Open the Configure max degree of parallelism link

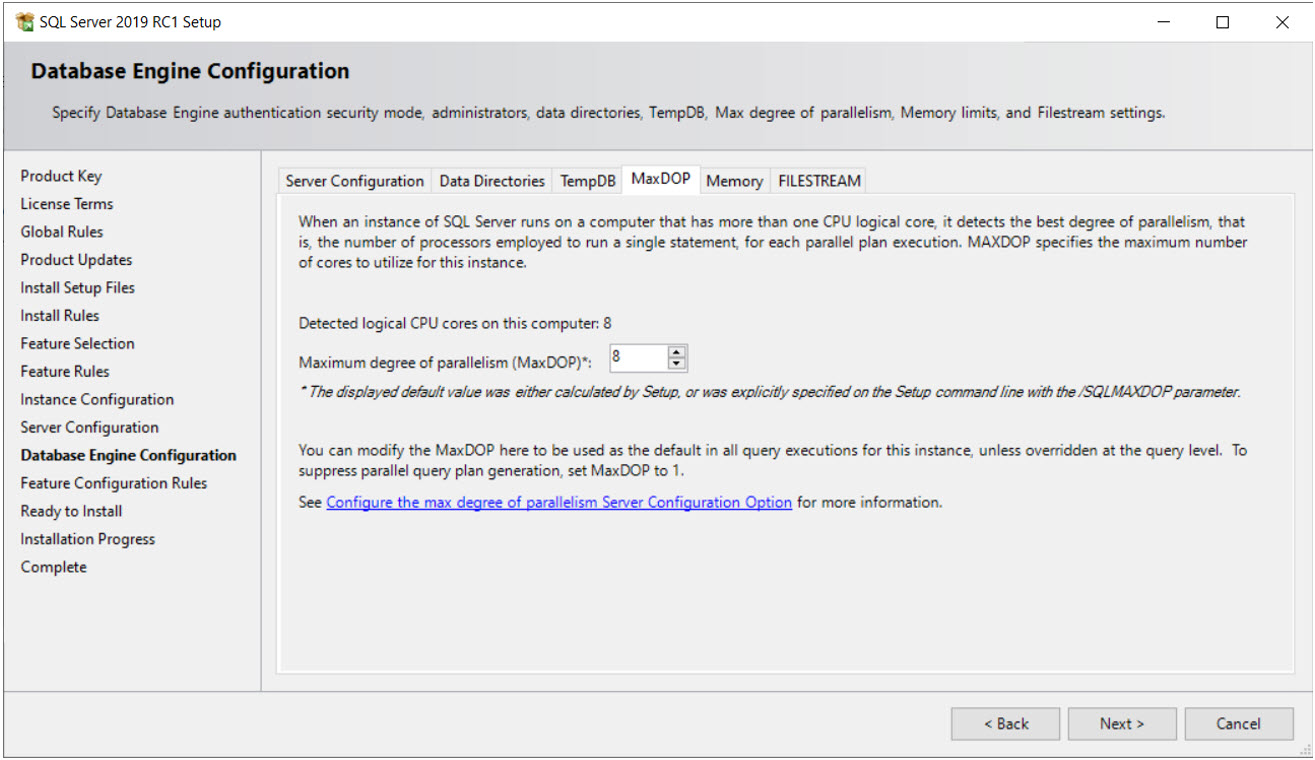(558, 501)
